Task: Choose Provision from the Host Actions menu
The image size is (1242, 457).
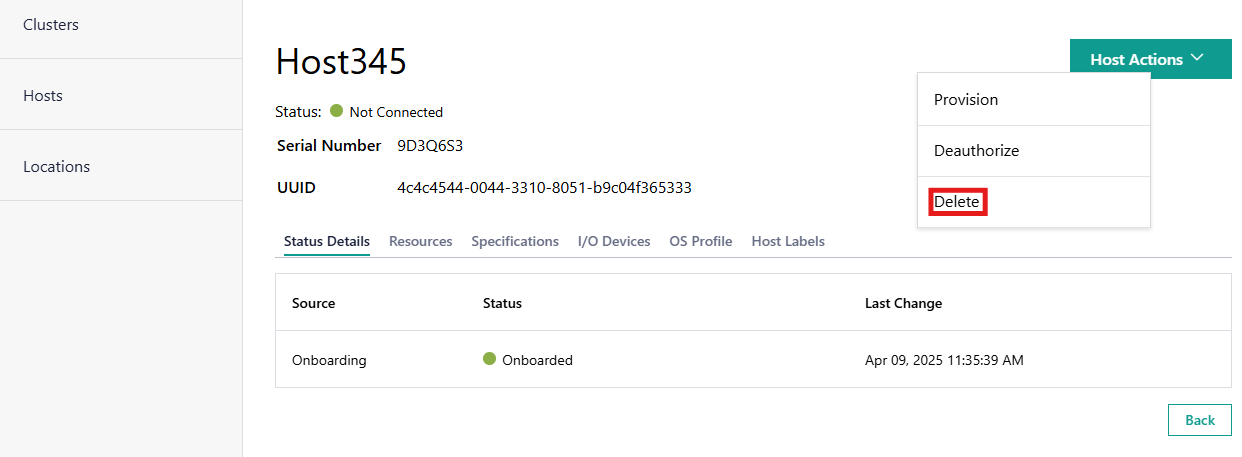Action: pyautogui.click(x=966, y=100)
